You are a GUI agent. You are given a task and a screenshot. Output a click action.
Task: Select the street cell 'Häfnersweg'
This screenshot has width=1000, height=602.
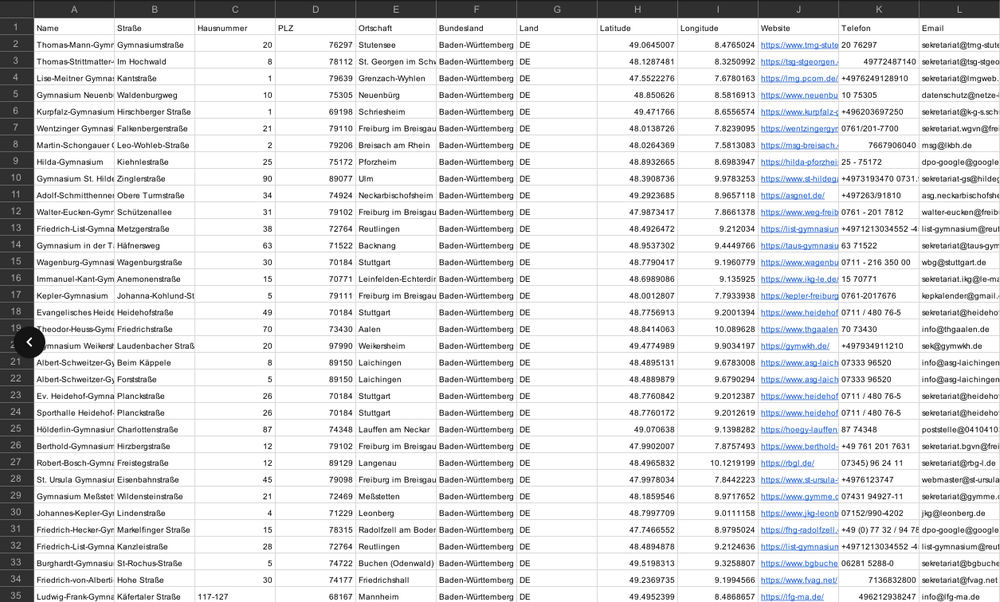click(154, 246)
